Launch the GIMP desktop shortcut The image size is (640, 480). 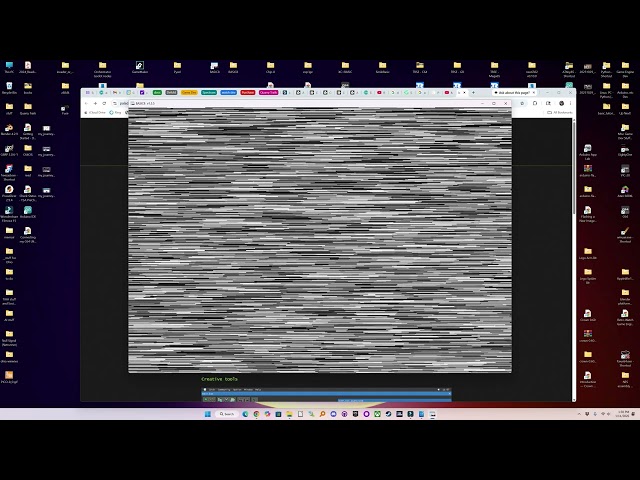tap(9, 150)
